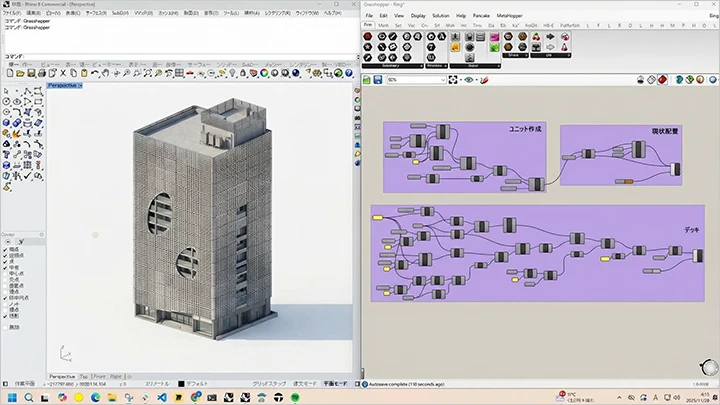Toggle the 中点 osnap checkbox
The width and height of the screenshot is (720, 405).
(x=6, y=267)
